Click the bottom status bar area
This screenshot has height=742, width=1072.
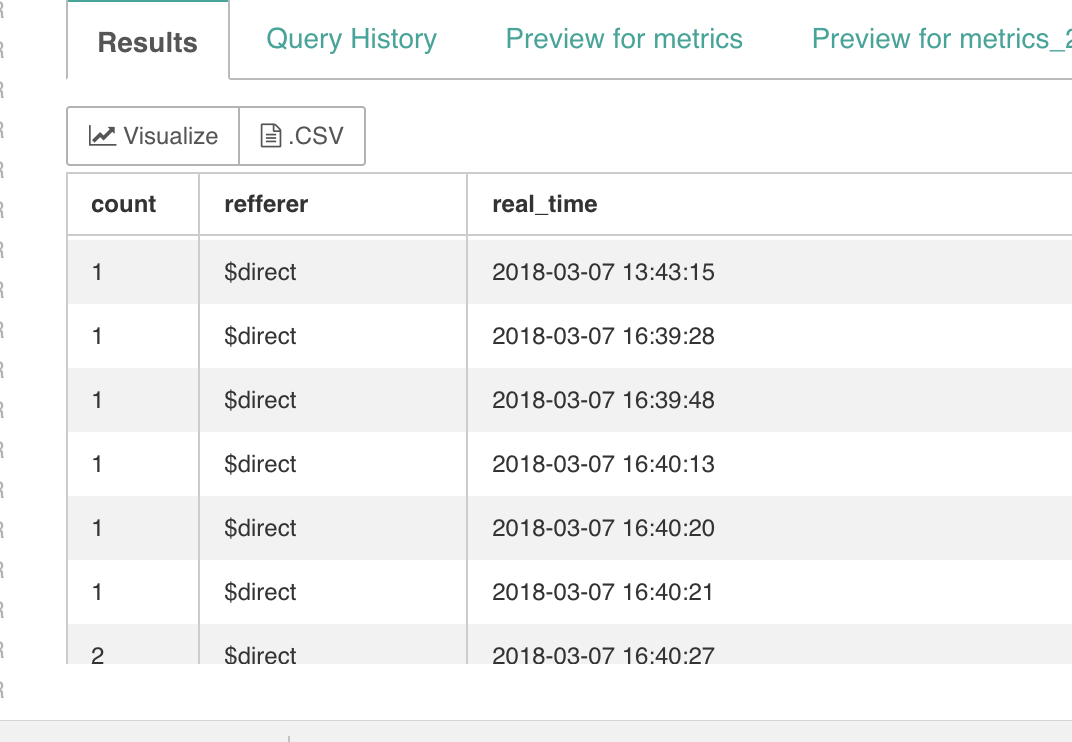tap(536, 732)
